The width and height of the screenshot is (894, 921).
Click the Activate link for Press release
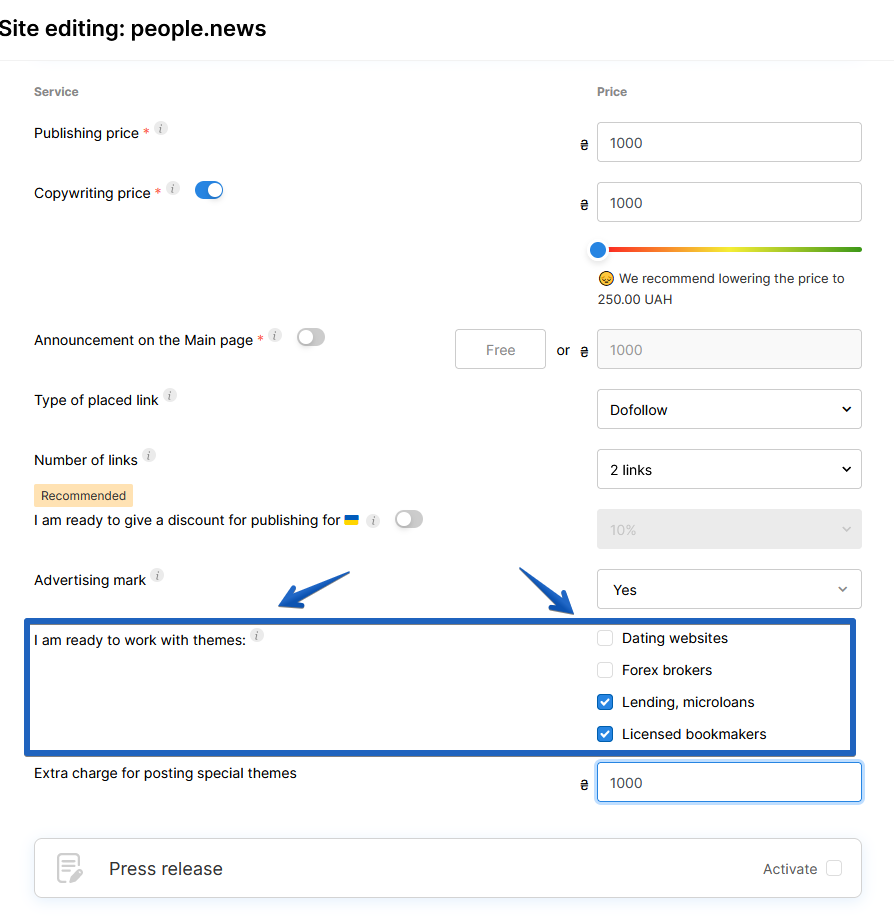(x=790, y=869)
